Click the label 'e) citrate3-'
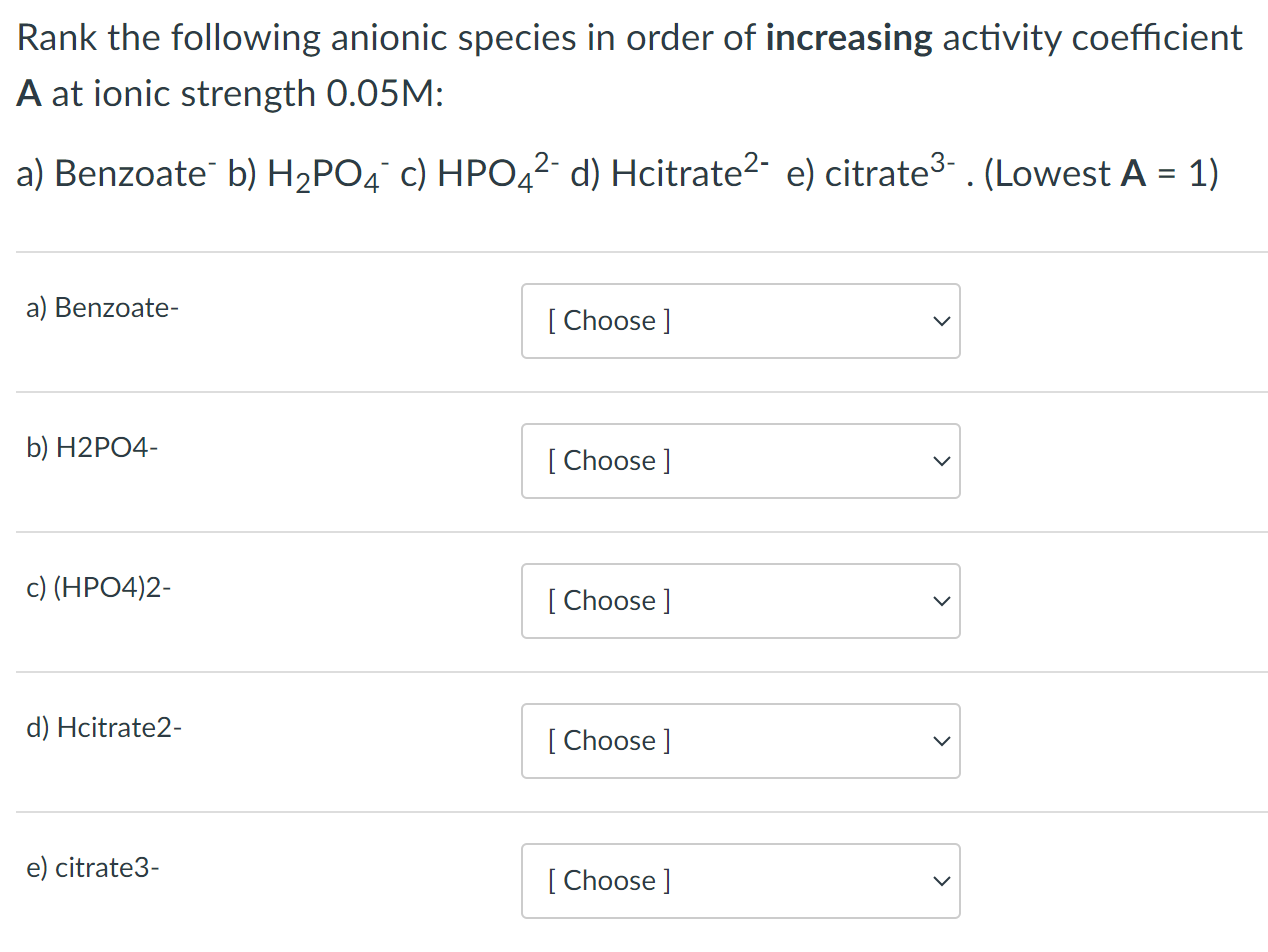Screen dimensions: 1268x952 tap(92, 868)
